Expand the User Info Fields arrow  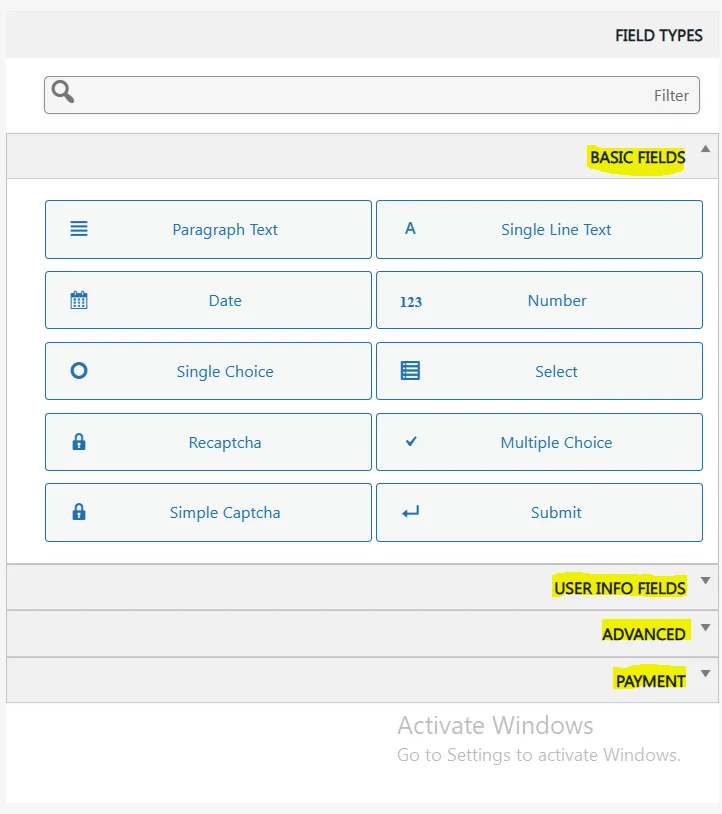tap(705, 581)
